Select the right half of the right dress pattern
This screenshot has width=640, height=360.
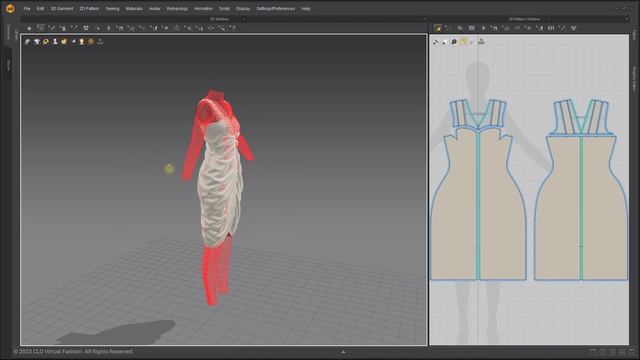coord(604,208)
